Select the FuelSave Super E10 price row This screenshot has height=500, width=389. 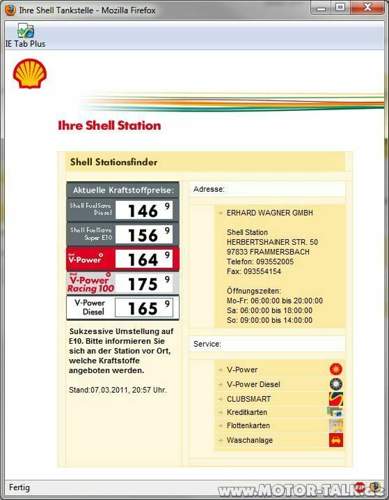point(123,234)
